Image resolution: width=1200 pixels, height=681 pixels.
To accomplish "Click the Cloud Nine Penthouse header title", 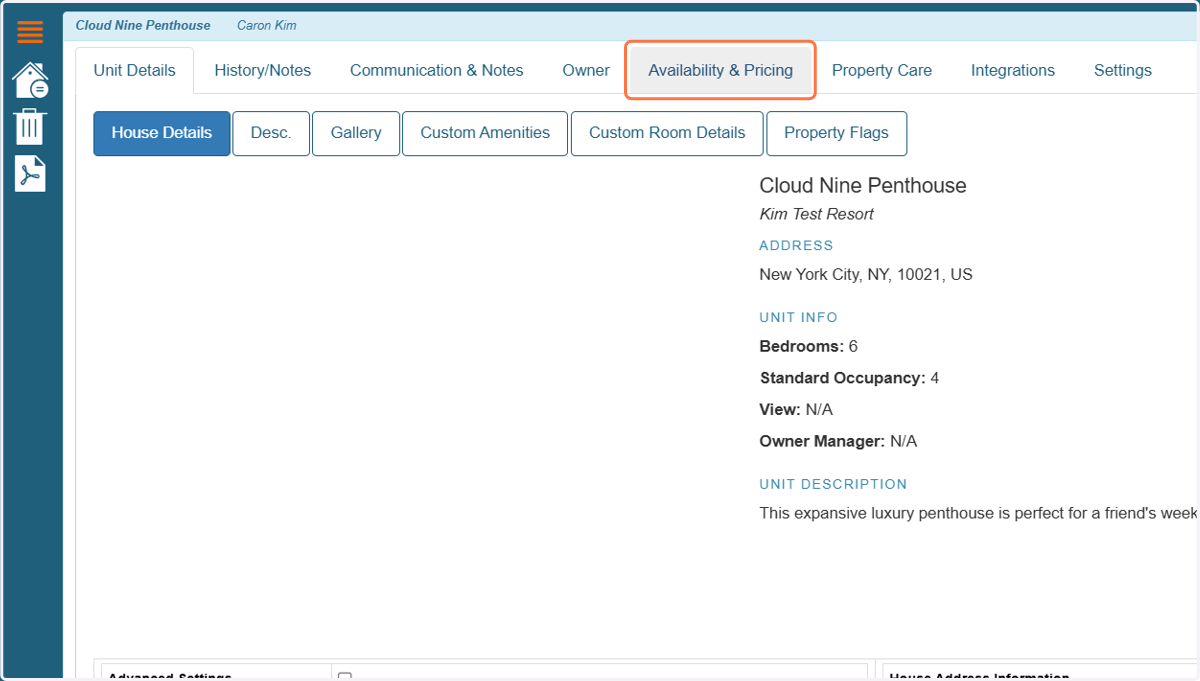I will click(143, 25).
